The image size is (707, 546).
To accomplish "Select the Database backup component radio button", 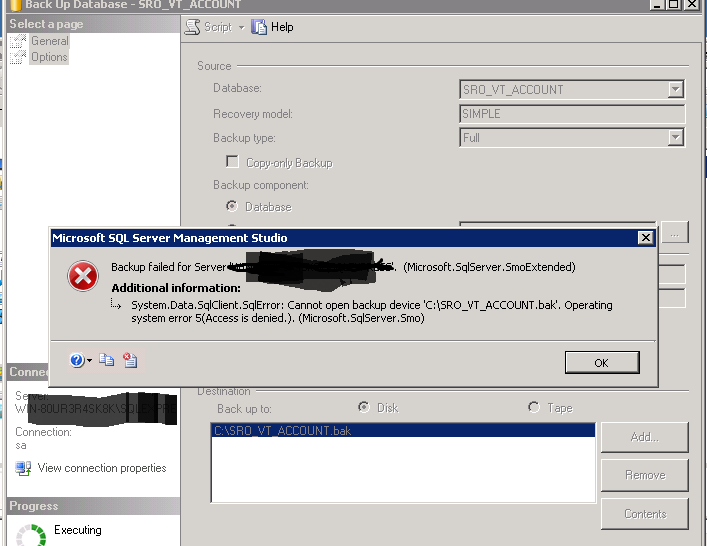I will coord(232,206).
